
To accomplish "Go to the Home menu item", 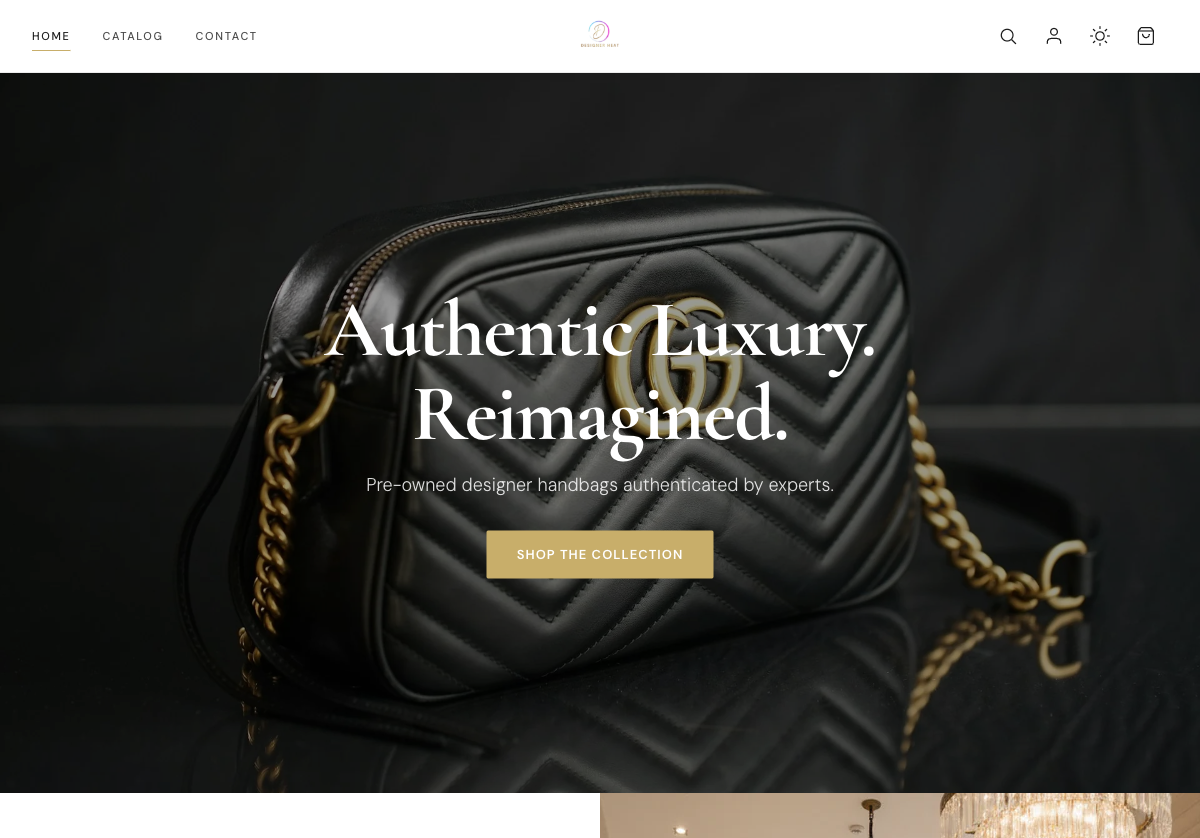I will click(51, 36).
